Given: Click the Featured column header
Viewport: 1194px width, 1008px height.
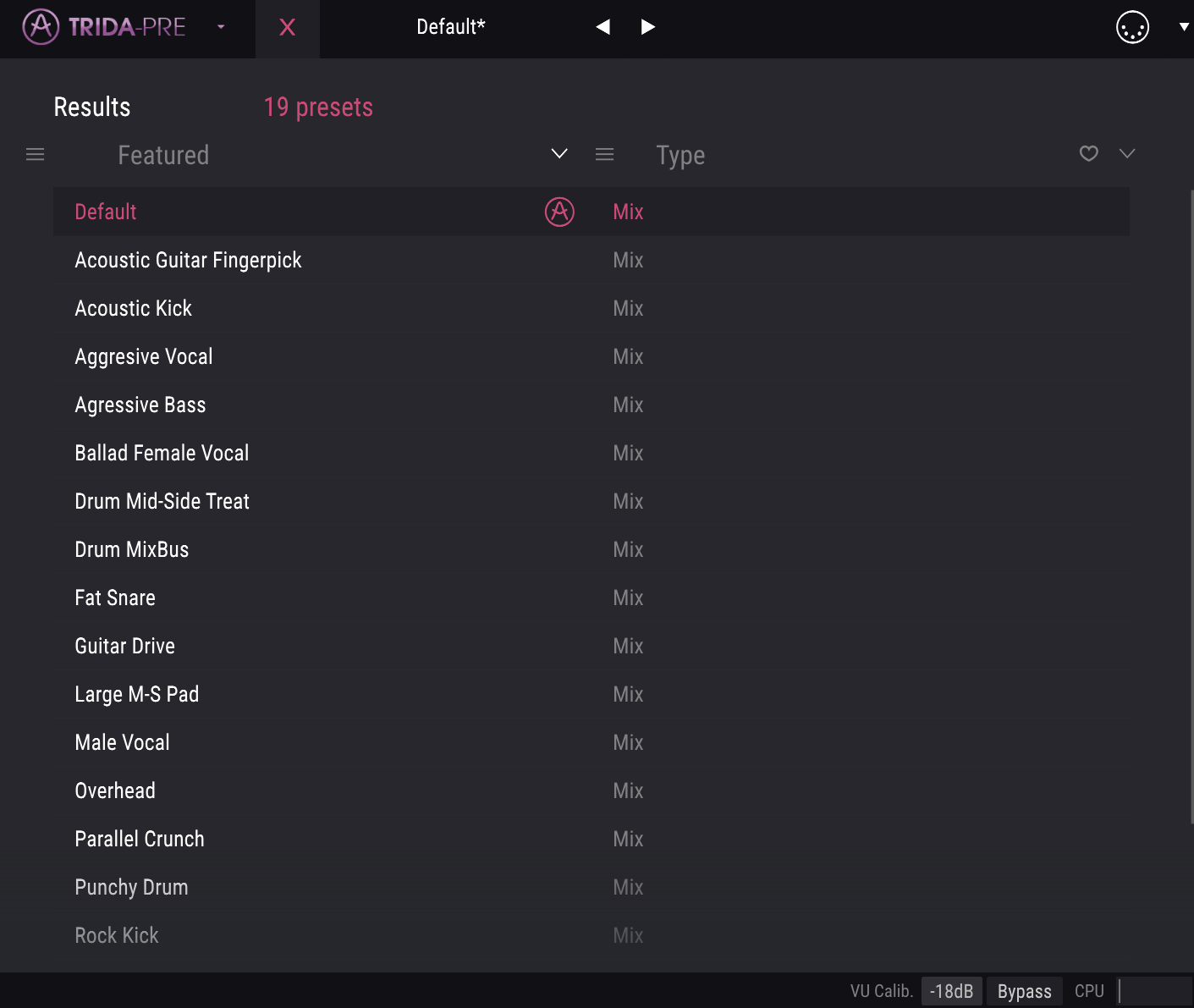Looking at the screenshot, I should [x=163, y=155].
